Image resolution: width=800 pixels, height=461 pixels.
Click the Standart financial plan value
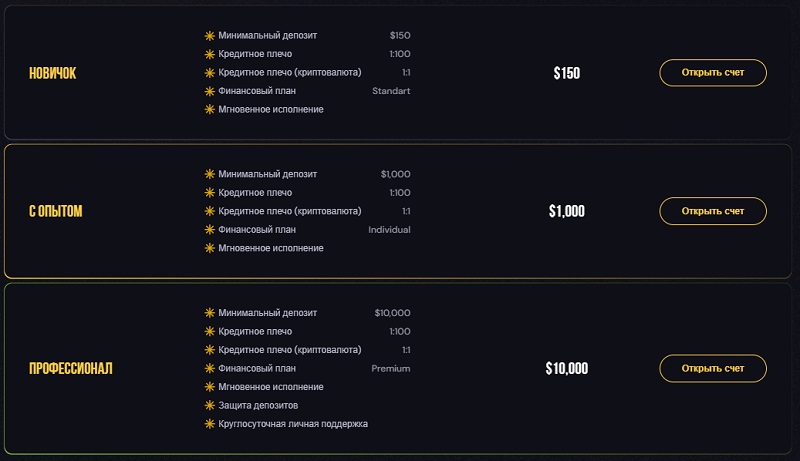[391, 91]
